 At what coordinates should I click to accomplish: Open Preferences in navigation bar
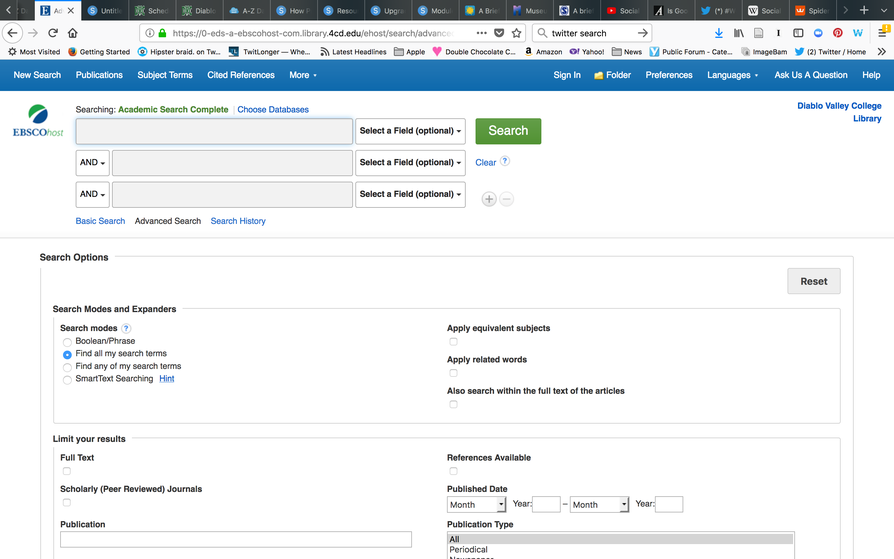669,75
